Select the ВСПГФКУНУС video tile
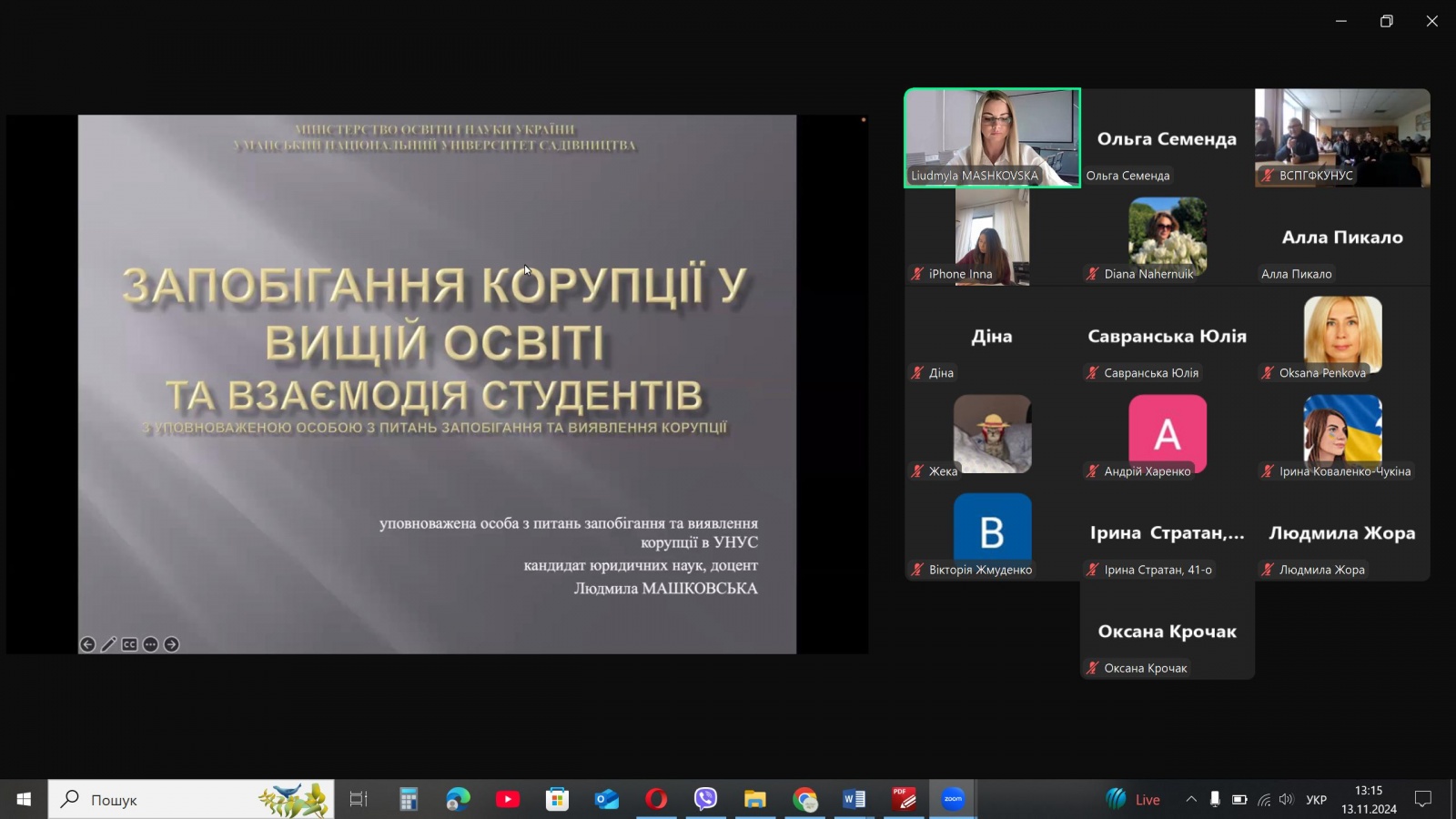 pos(1342,138)
